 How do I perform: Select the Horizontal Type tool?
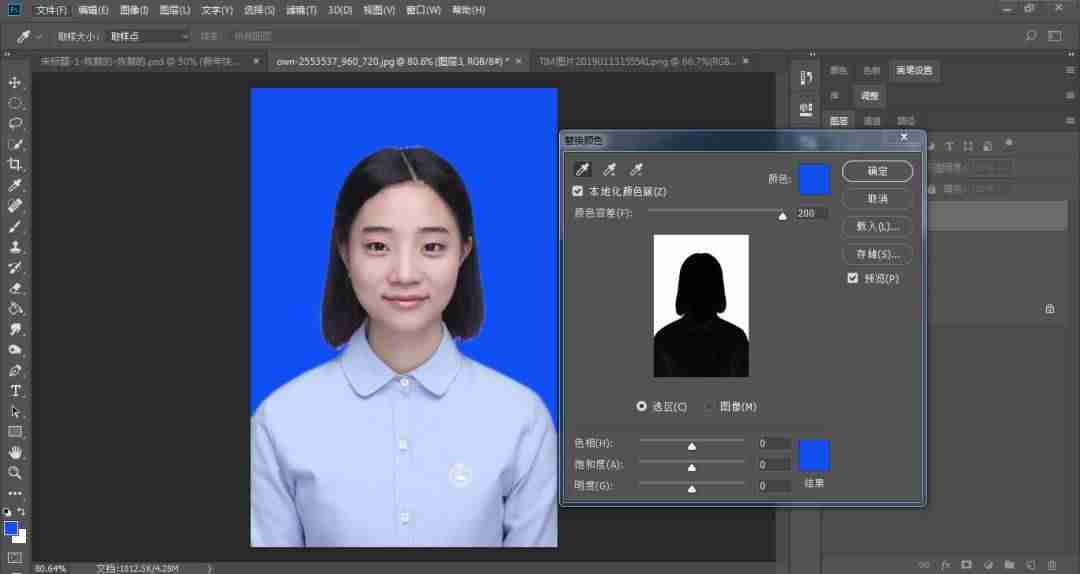pos(14,391)
